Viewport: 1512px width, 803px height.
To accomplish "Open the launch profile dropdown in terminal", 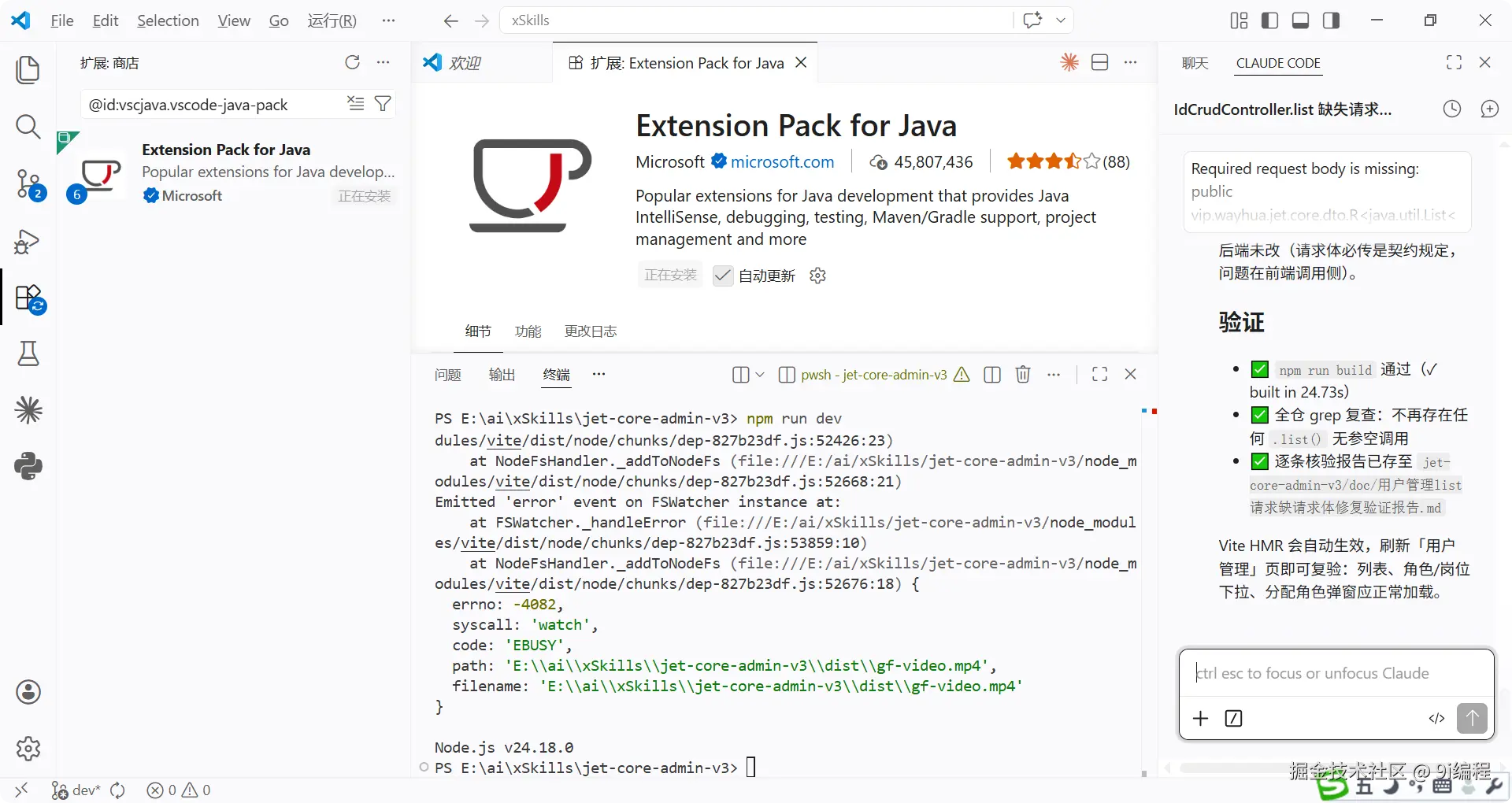I will (760, 375).
